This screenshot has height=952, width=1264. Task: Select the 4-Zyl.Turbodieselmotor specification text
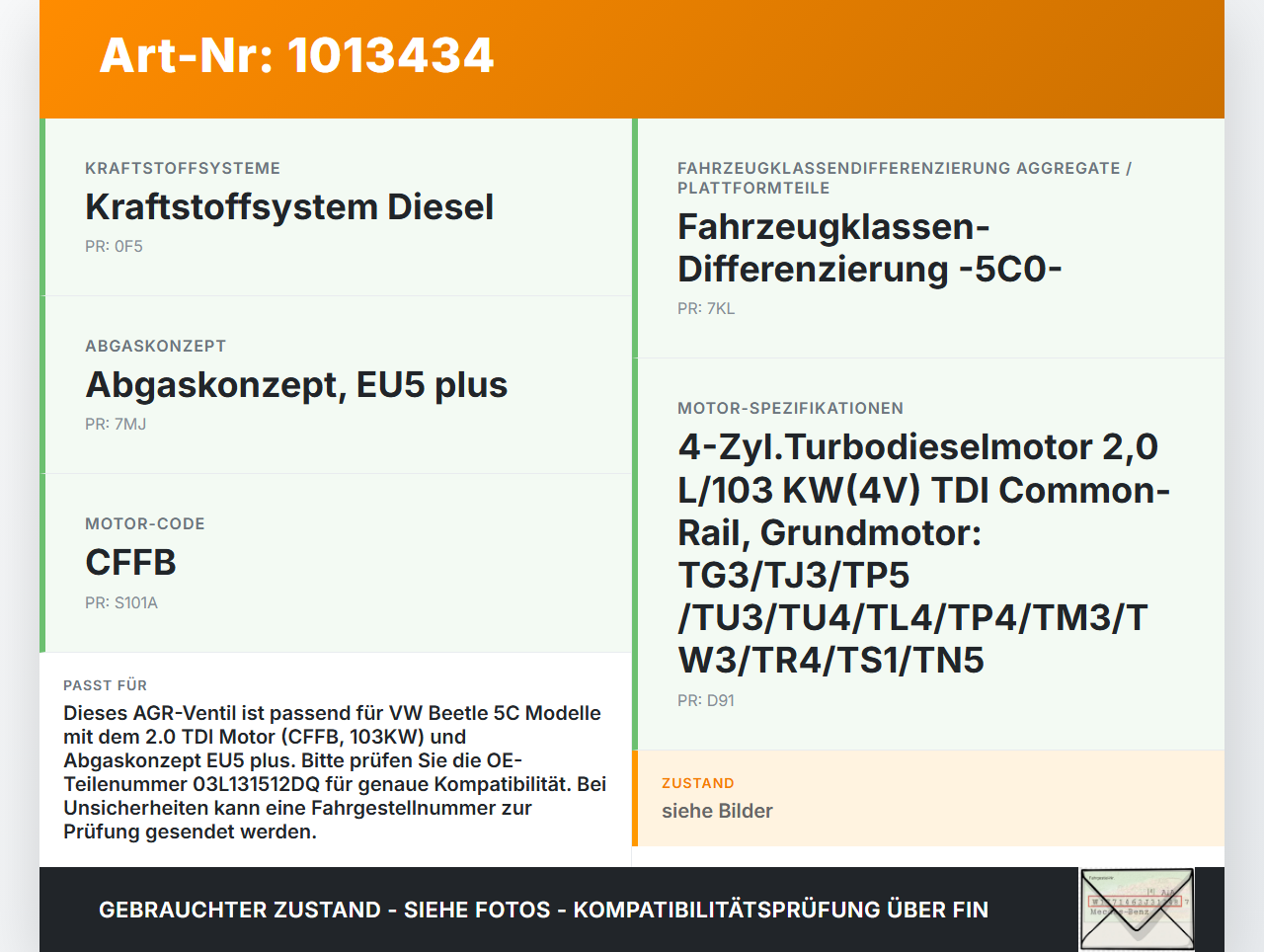(923, 553)
